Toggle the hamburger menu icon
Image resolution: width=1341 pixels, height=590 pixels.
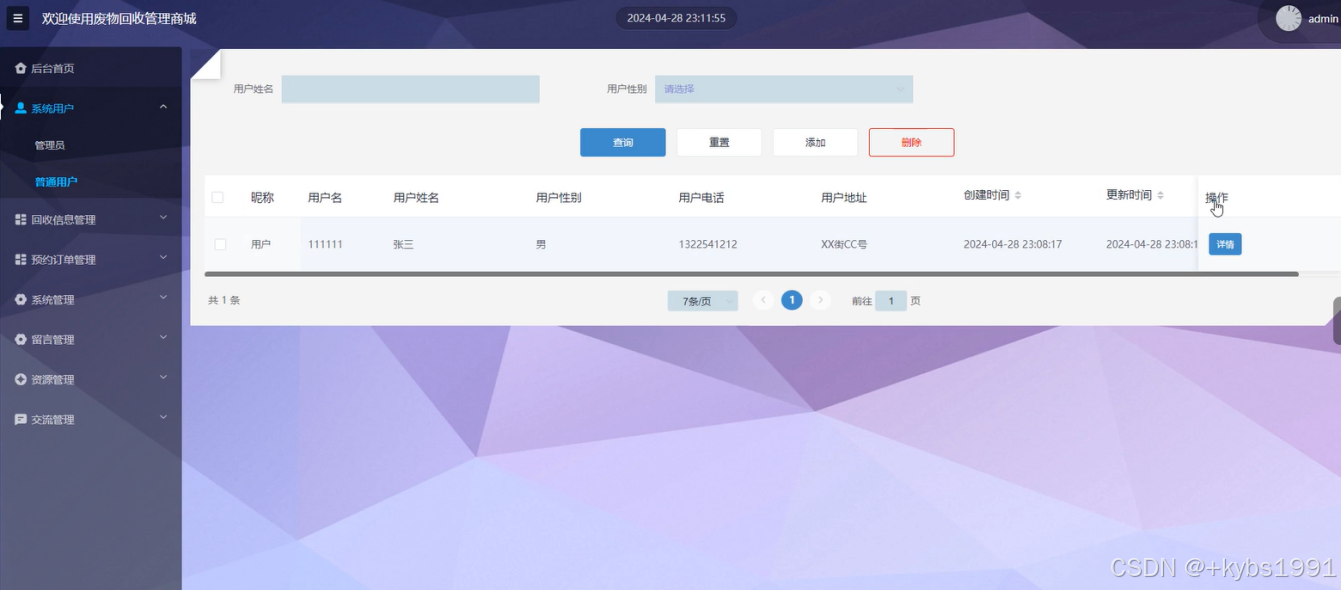tap(17, 18)
